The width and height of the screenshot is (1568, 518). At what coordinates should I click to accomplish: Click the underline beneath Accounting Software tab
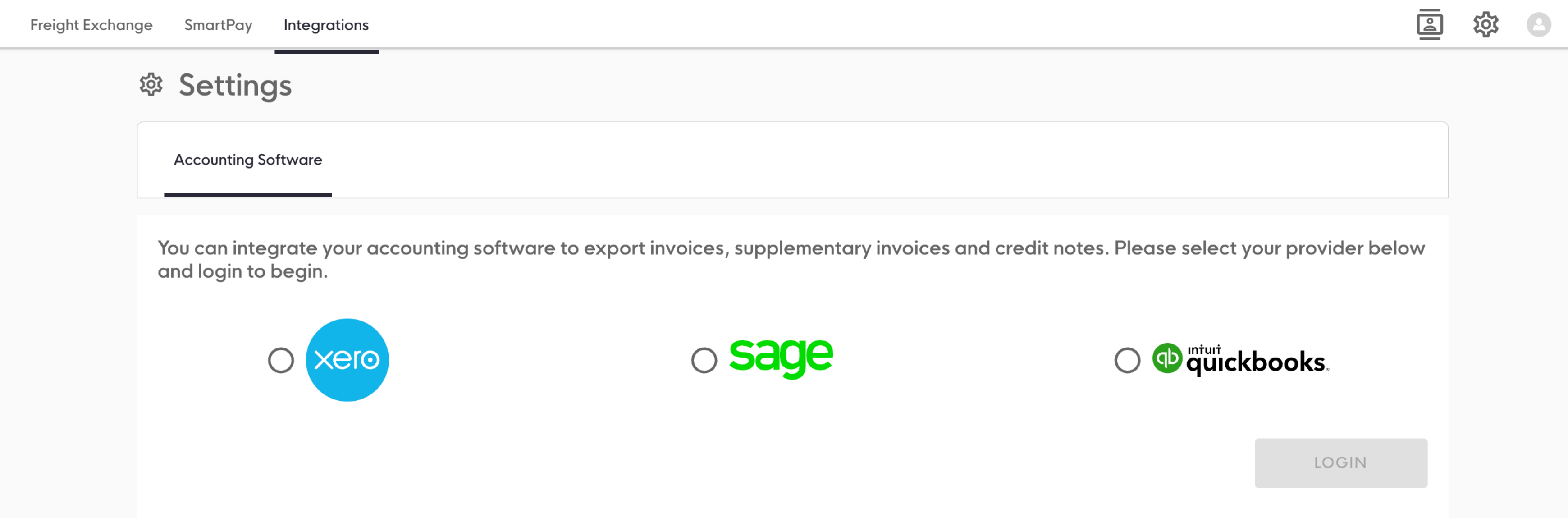click(x=248, y=194)
